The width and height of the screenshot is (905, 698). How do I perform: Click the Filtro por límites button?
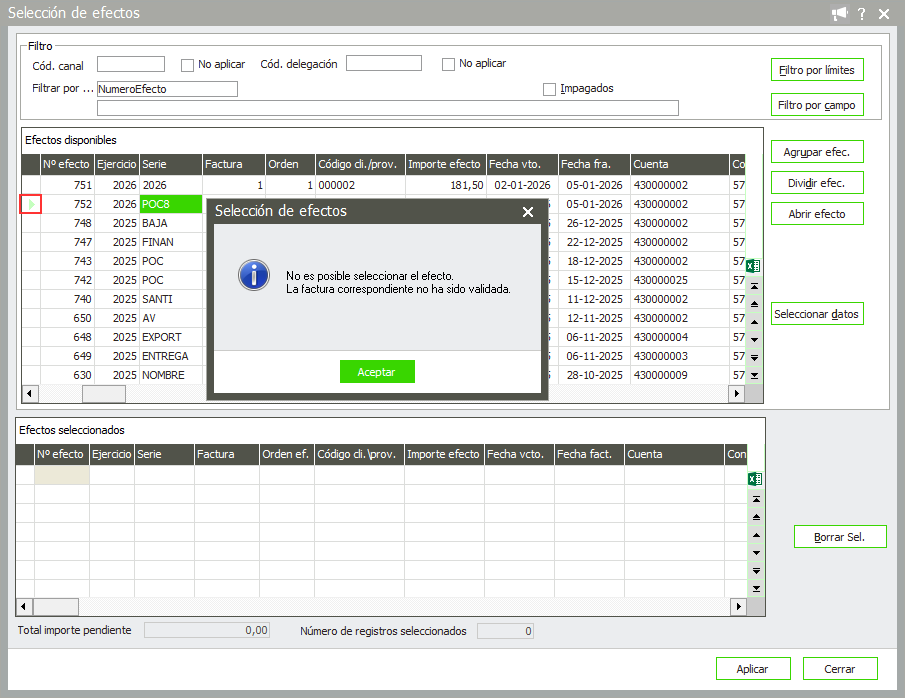click(x=816, y=71)
